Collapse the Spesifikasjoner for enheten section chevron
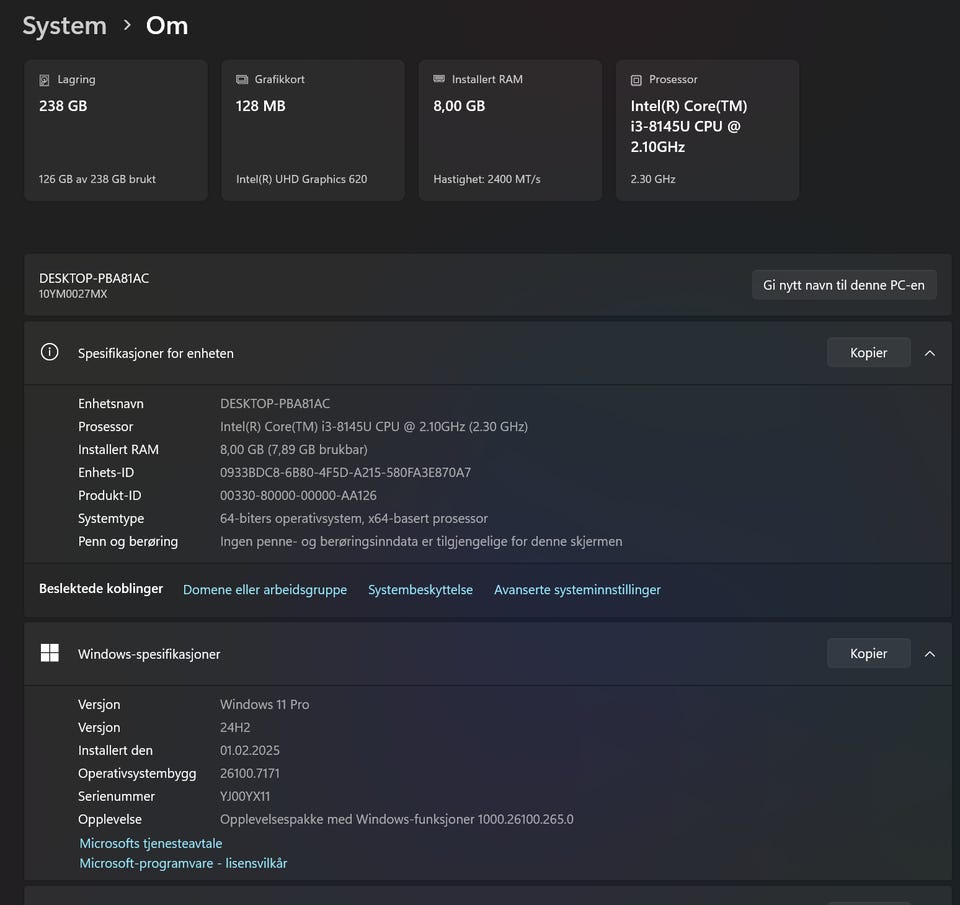The height and width of the screenshot is (905, 960). pyautogui.click(x=930, y=353)
